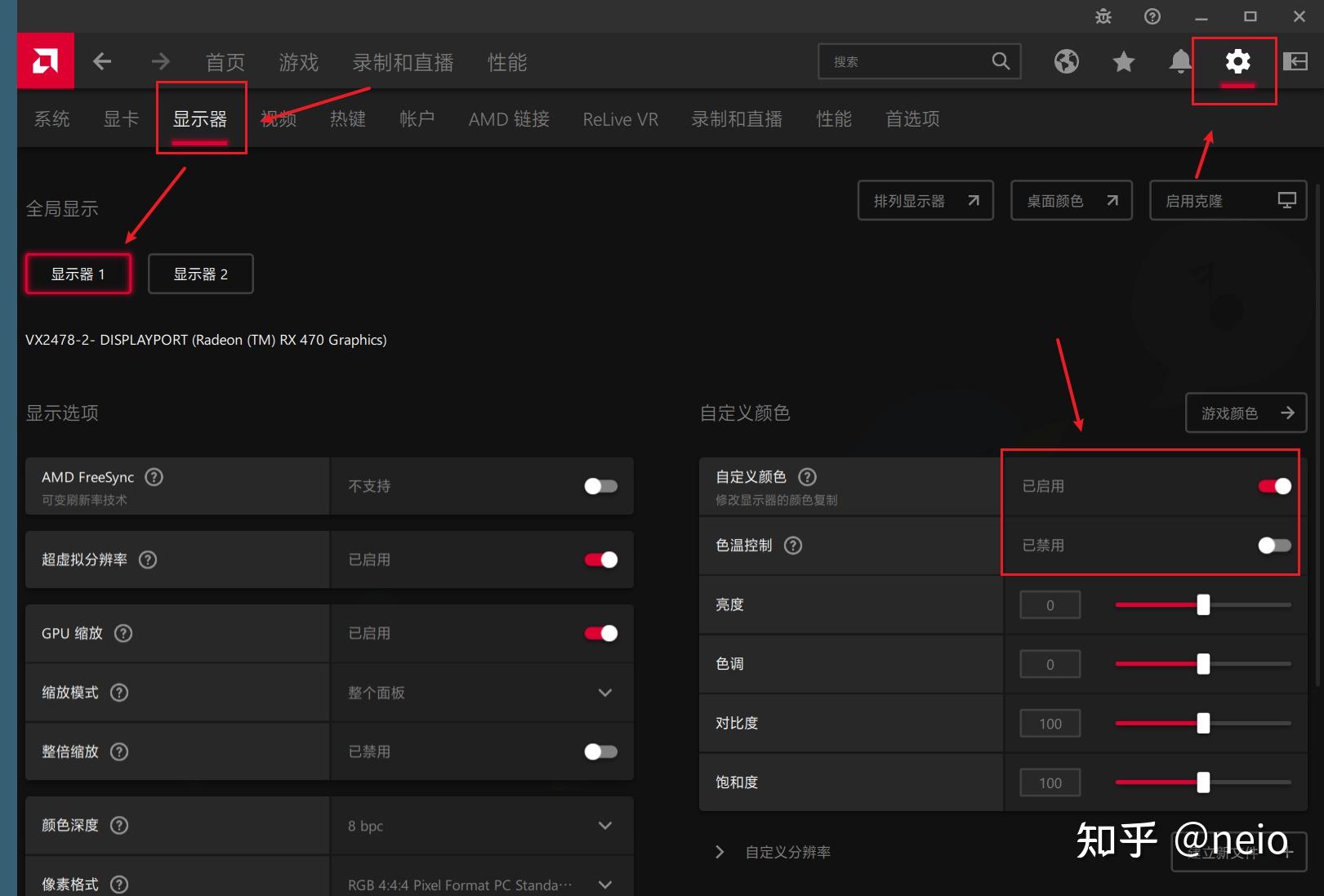Show help for 自定义颜色
Viewport: 1324px width, 896px height.
coord(807,477)
